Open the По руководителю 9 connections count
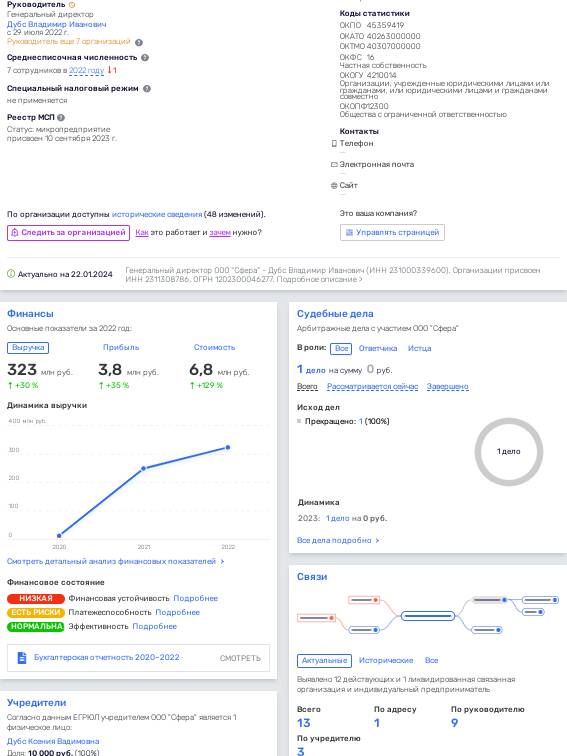The image size is (567, 756). (454, 723)
